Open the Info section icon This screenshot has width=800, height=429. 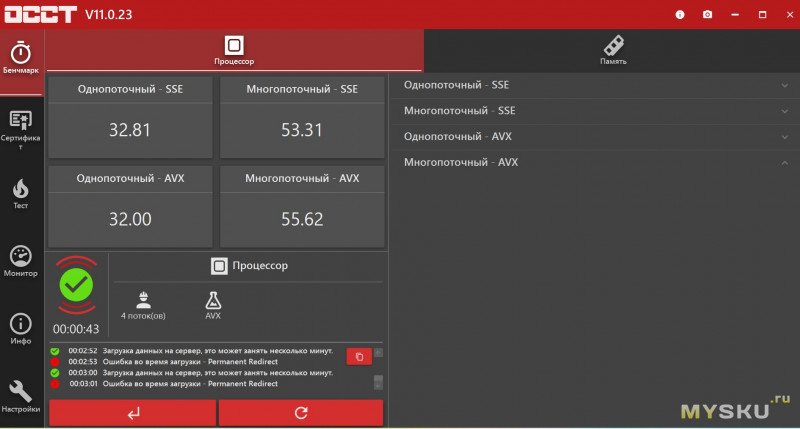[21, 328]
